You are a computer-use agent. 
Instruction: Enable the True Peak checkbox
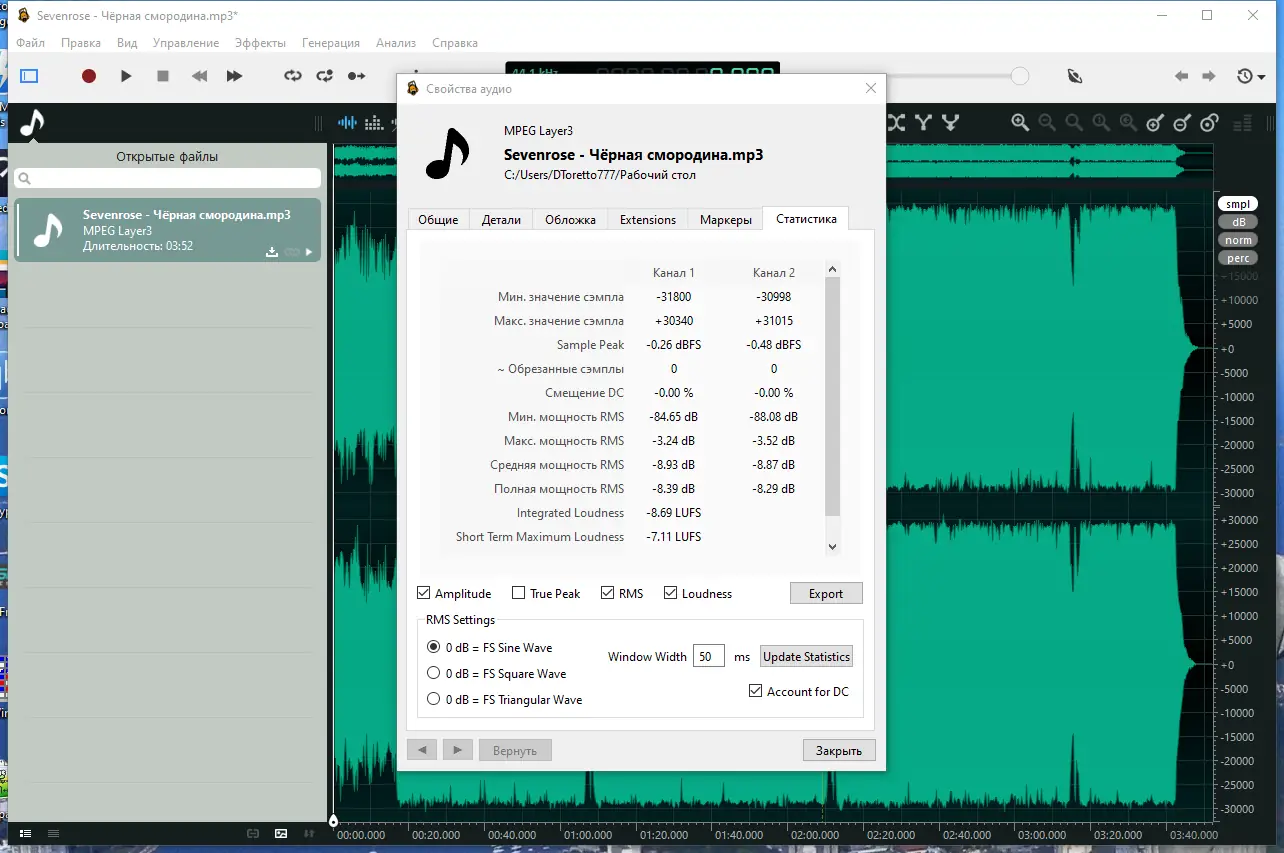[x=518, y=594]
